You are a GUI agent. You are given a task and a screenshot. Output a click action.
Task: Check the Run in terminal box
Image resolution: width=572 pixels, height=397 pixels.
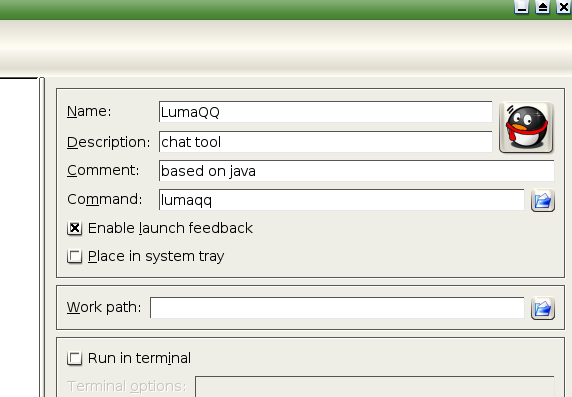pos(75,358)
